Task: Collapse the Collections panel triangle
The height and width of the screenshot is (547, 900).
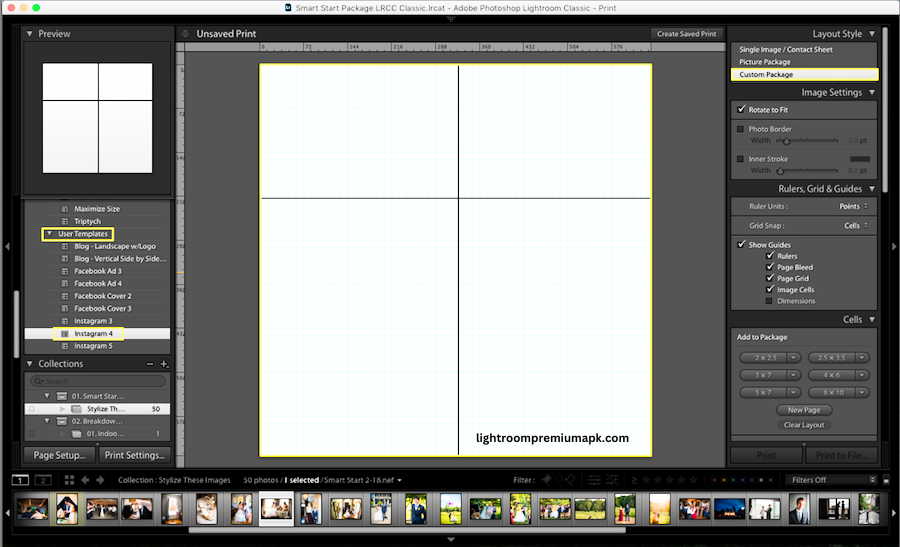Action: pos(30,364)
